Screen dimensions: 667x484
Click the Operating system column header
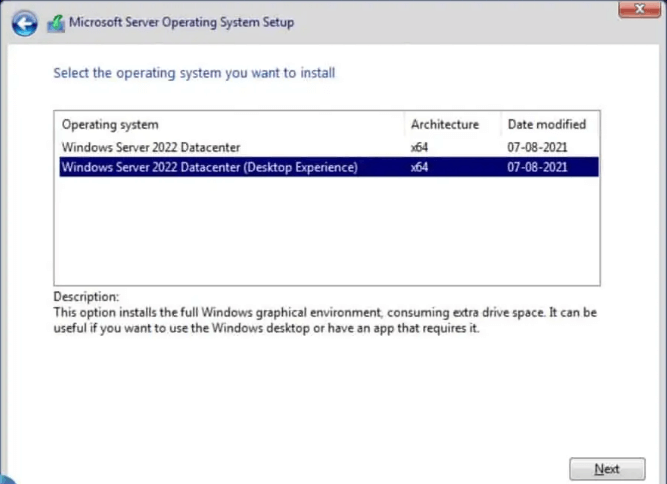[110, 125]
